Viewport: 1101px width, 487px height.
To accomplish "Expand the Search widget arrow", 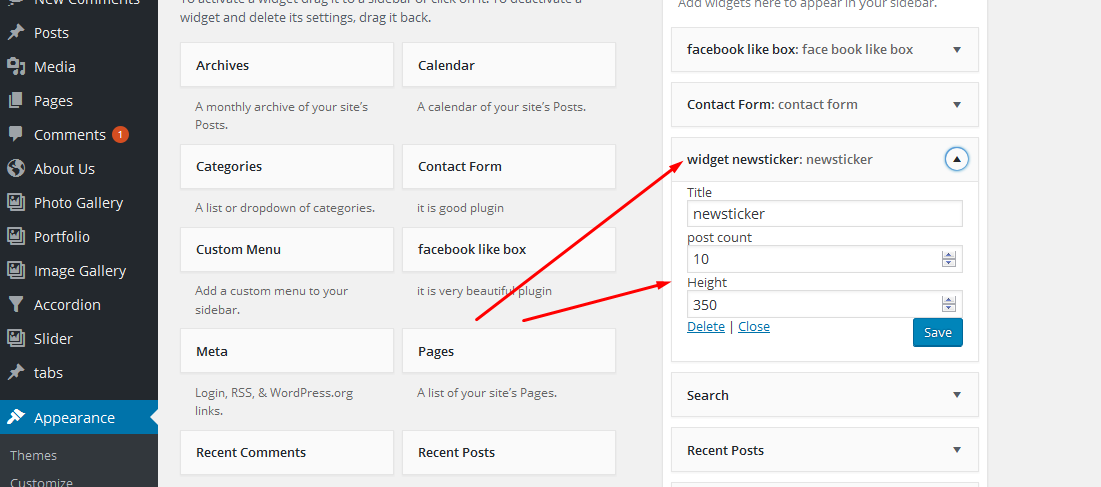I will [x=956, y=395].
